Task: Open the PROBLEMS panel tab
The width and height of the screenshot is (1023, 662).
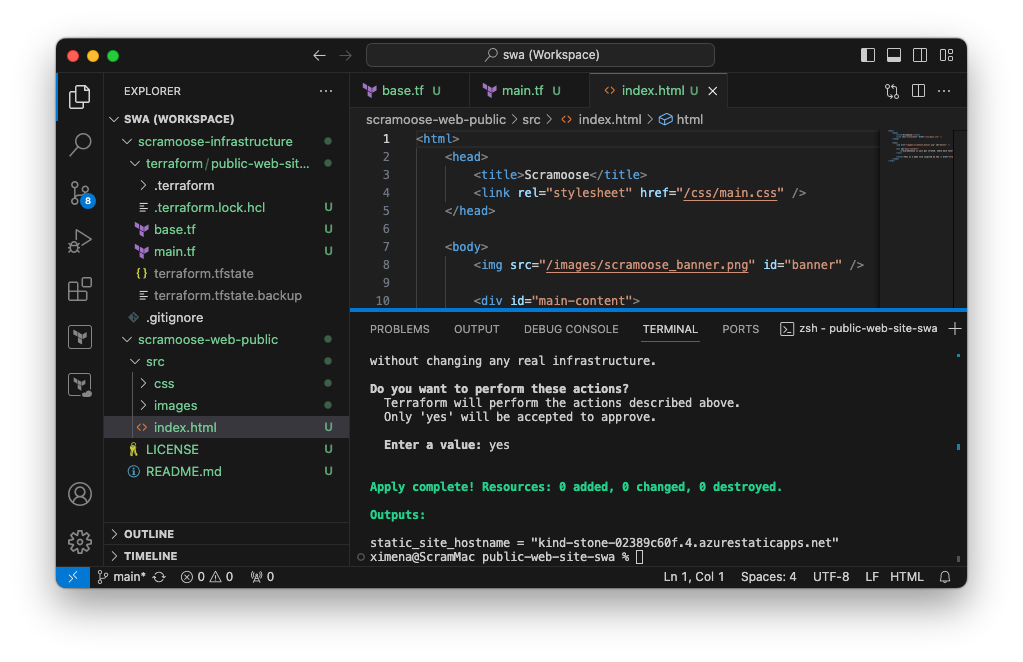Action: click(x=399, y=329)
